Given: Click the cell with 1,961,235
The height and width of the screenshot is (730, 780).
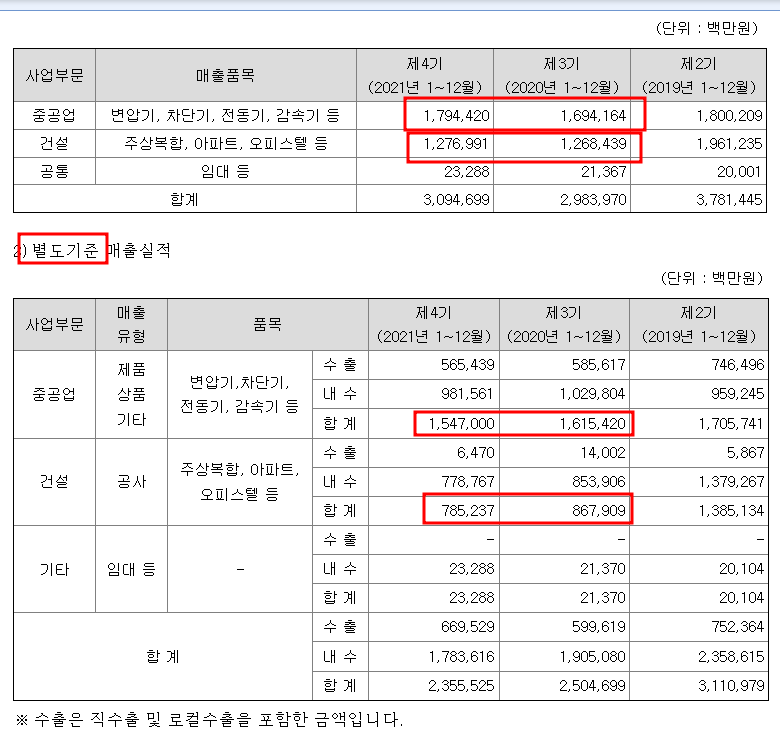Looking at the screenshot, I should [x=729, y=144].
